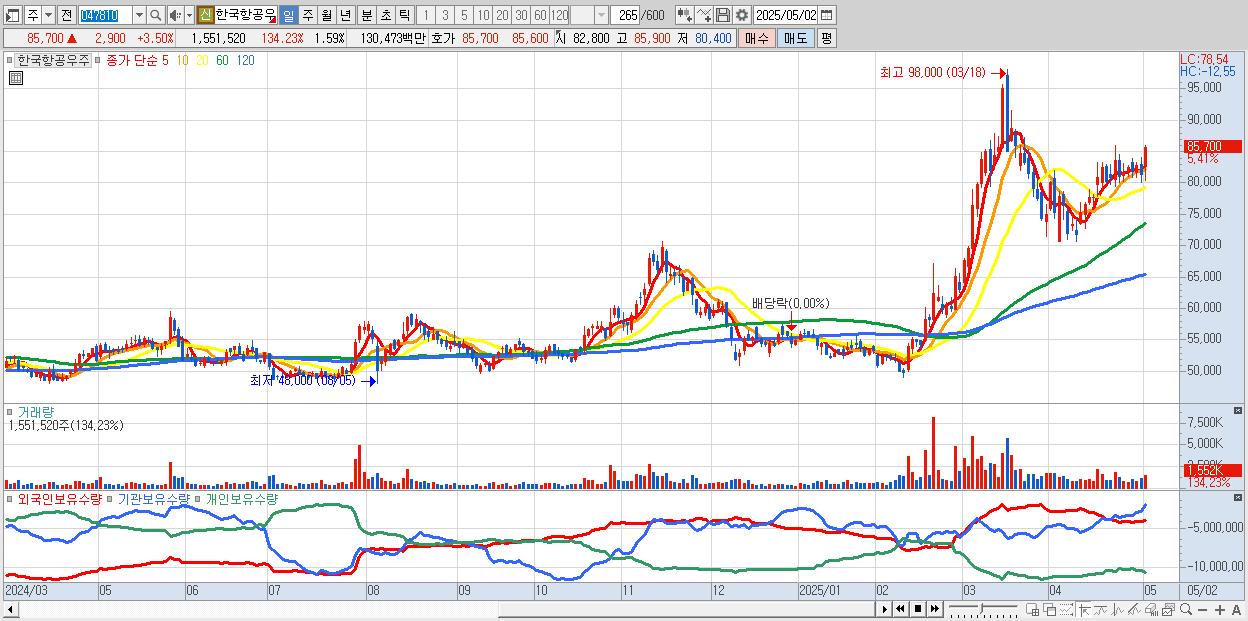1248x621 pixels.
Task: Open the 주 type dropdown arrow
Action: pyautogui.click(x=48, y=16)
